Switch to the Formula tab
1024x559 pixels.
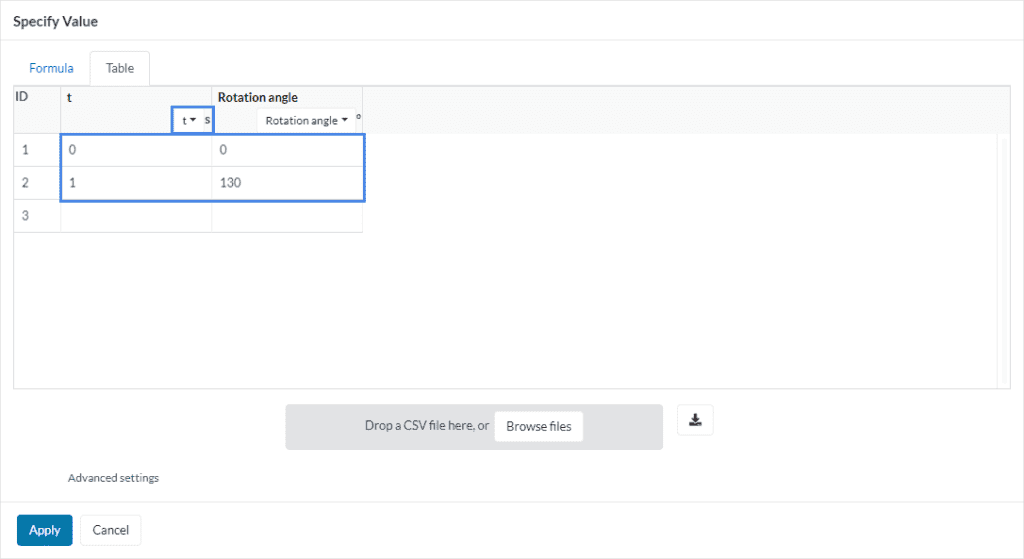pyautogui.click(x=51, y=68)
